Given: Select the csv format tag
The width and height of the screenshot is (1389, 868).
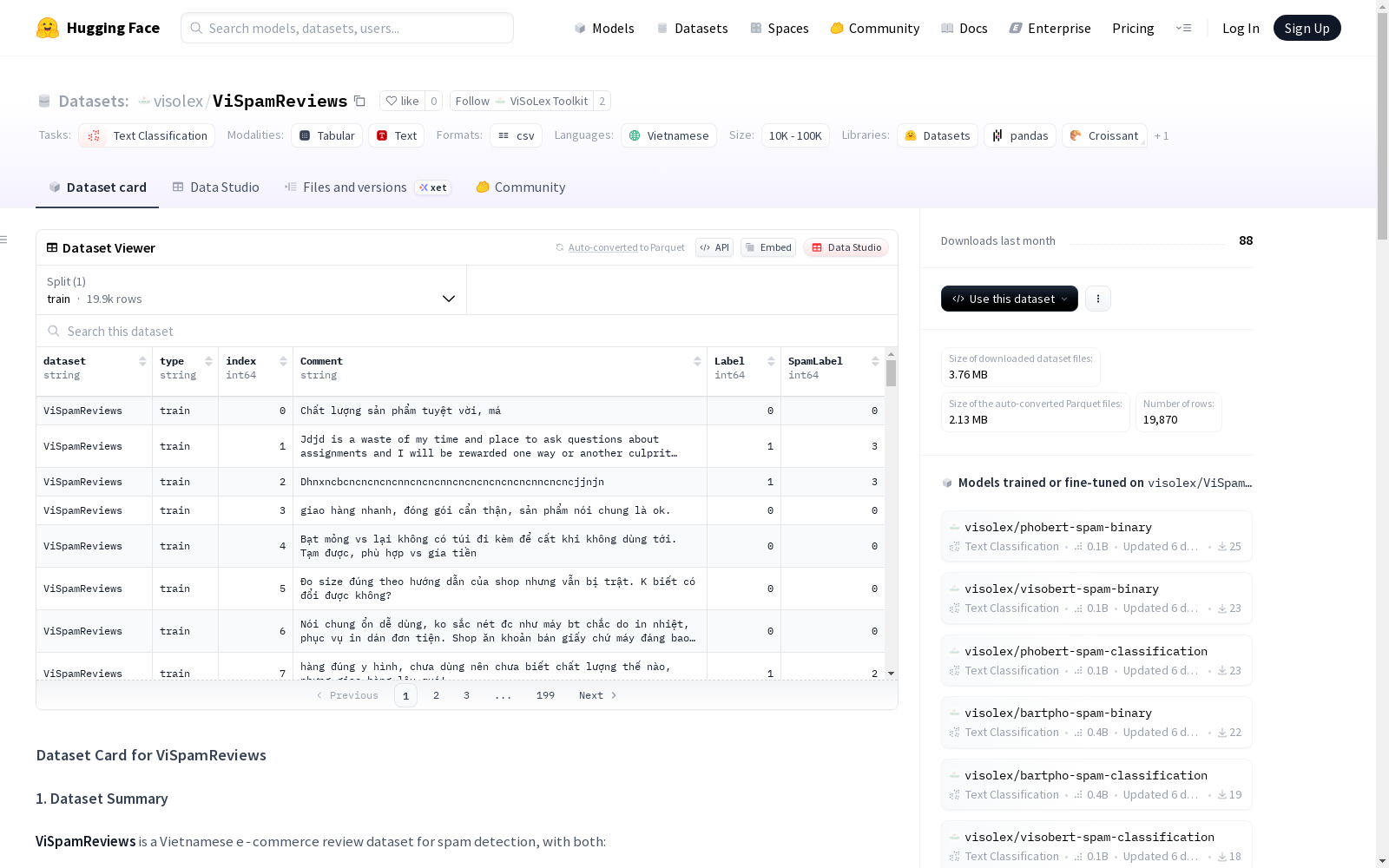Looking at the screenshot, I should coord(516,135).
